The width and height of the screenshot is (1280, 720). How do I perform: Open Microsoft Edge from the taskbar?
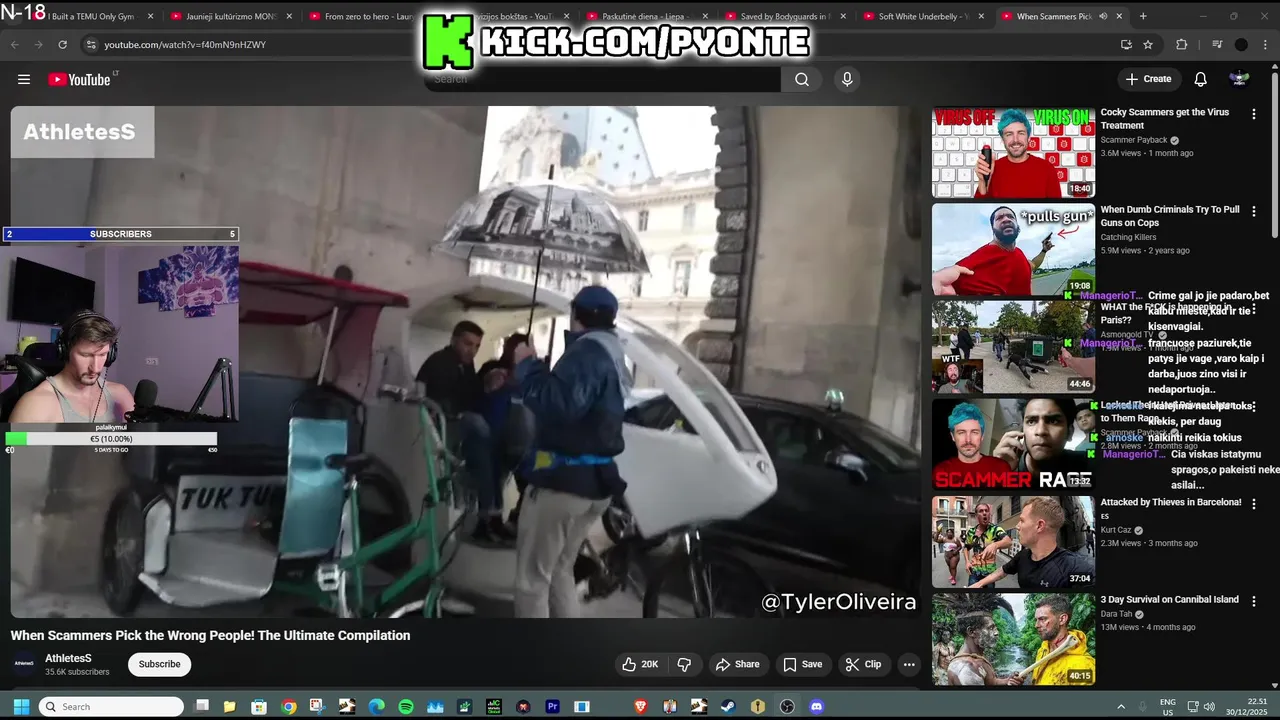[376, 706]
